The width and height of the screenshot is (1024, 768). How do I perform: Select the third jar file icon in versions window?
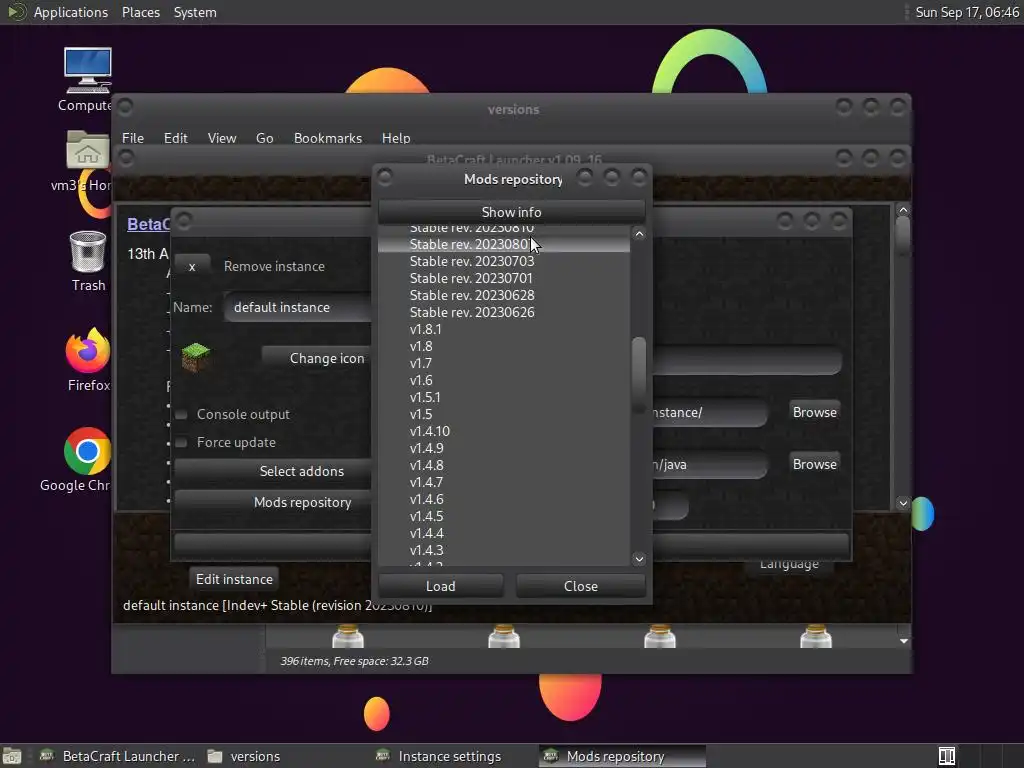(x=660, y=636)
